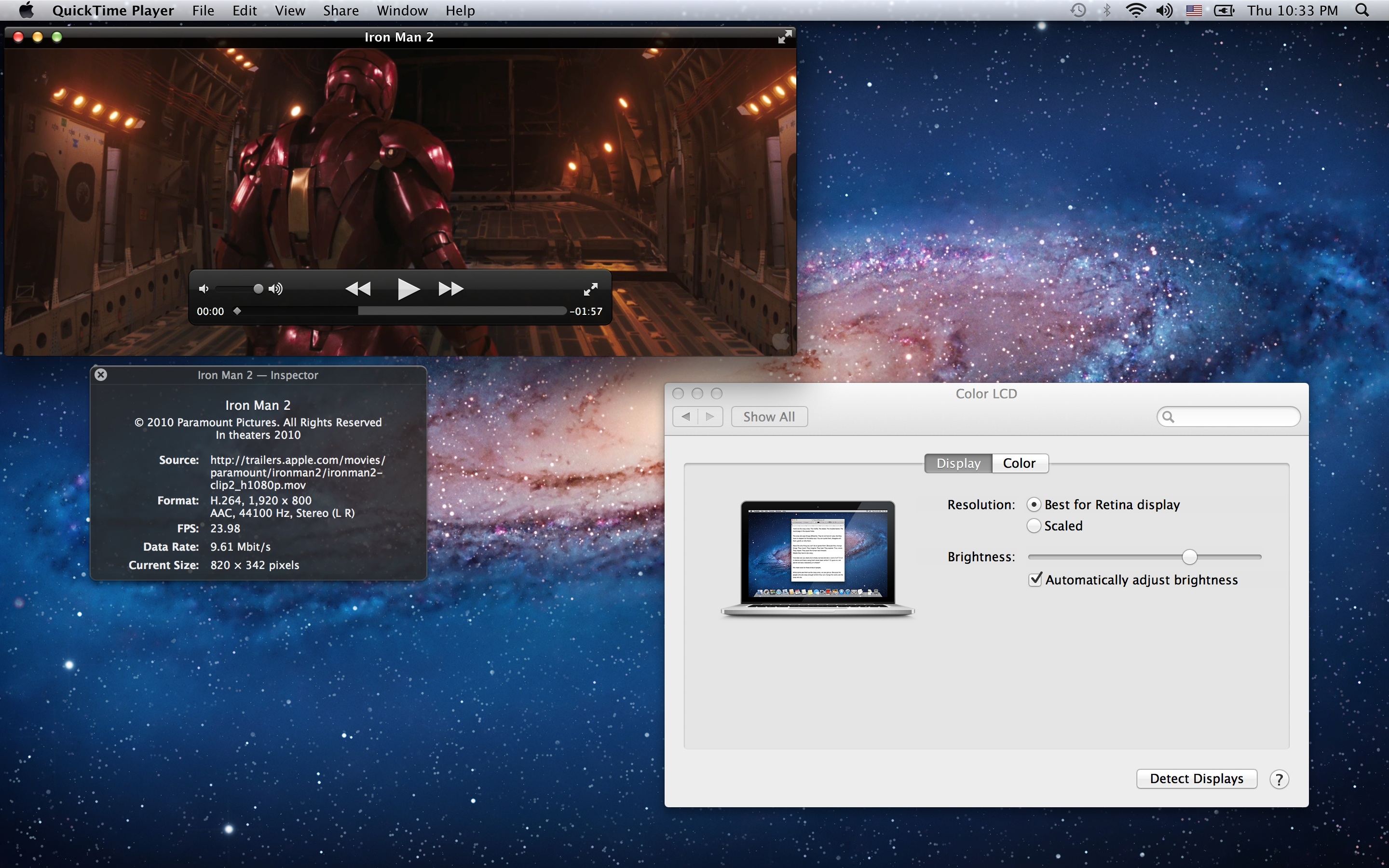Click the Wi-Fi status icon

[1135, 10]
